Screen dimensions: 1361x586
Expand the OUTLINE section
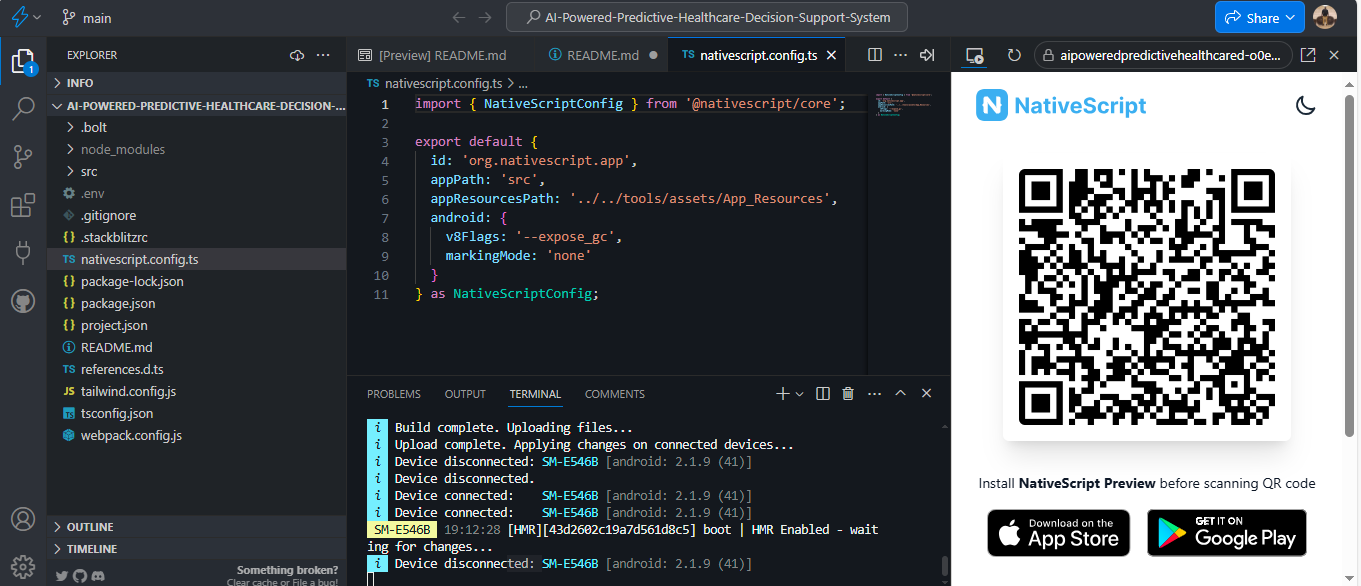197,527
